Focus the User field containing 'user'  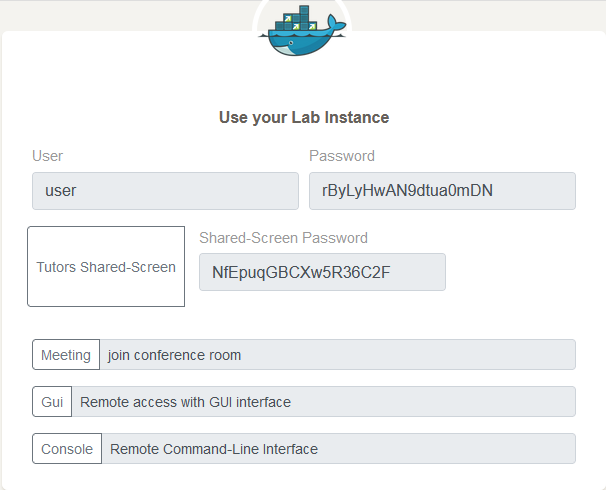(x=165, y=191)
